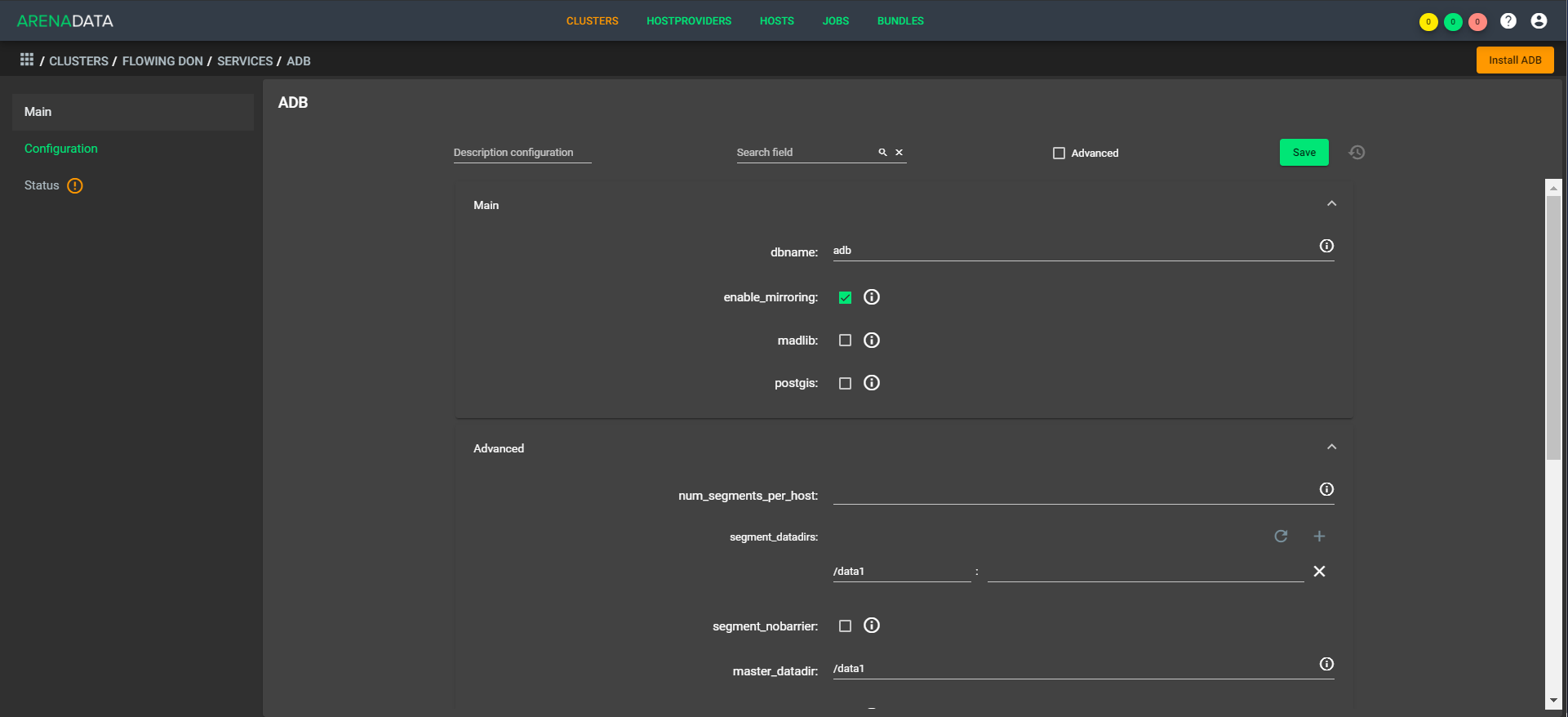Viewport: 1568px width, 717px height.
Task: Collapse the Advanced configuration section
Action: 1331,447
